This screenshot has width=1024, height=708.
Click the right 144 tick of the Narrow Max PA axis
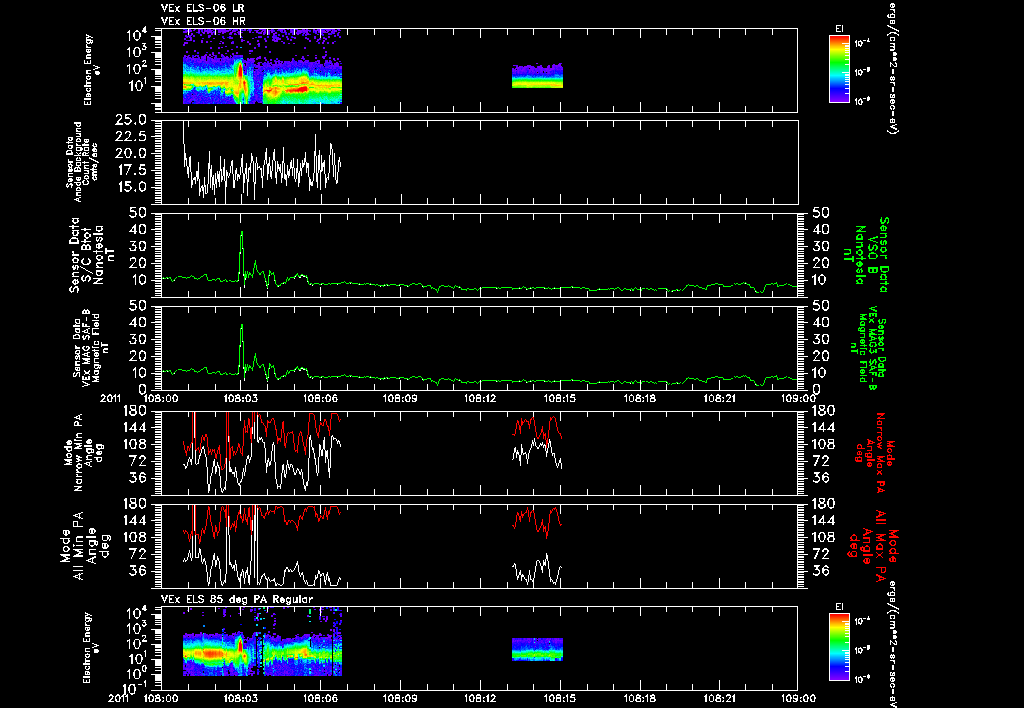[823, 428]
